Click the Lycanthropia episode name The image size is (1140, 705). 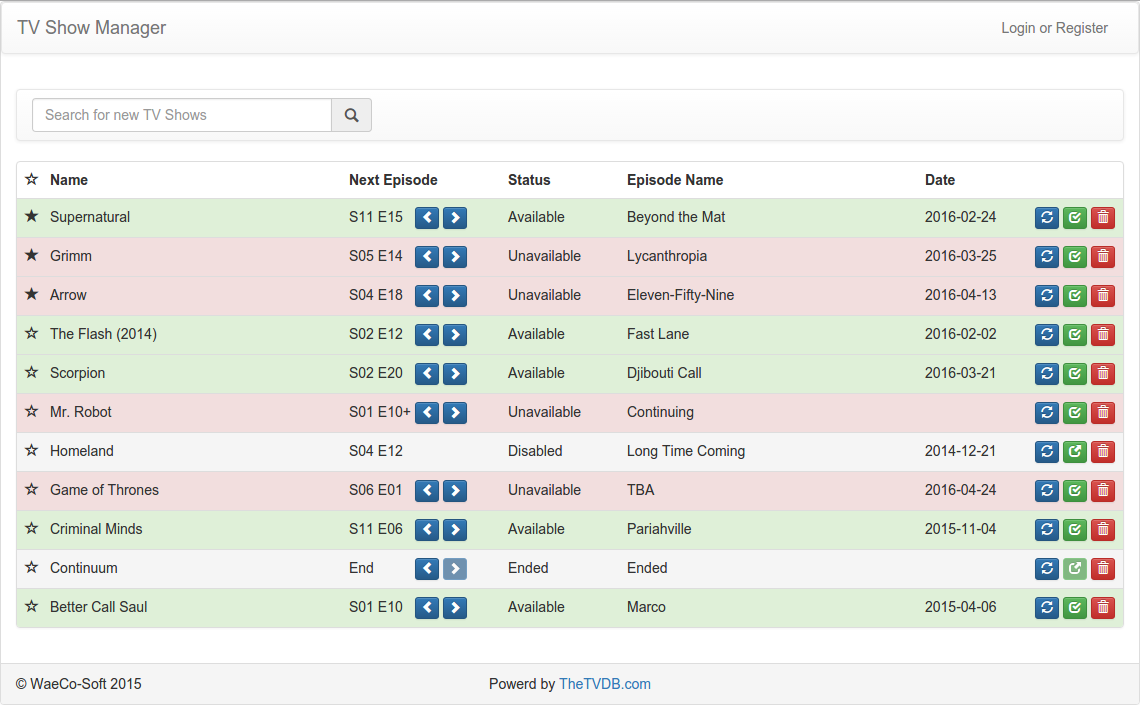click(x=667, y=256)
